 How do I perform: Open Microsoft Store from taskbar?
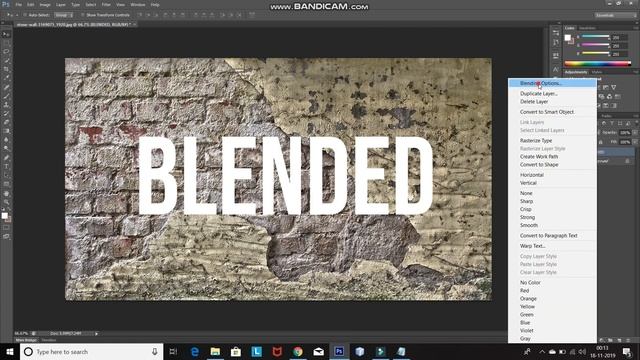coord(236,351)
